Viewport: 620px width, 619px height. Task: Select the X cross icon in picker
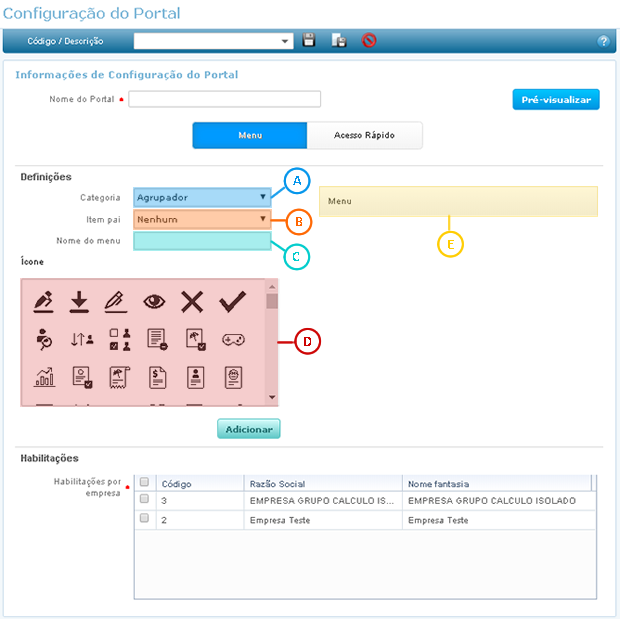tap(193, 300)
